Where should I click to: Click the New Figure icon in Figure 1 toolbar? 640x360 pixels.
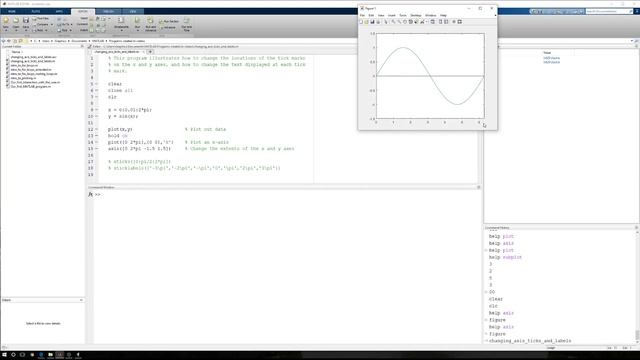361,22
